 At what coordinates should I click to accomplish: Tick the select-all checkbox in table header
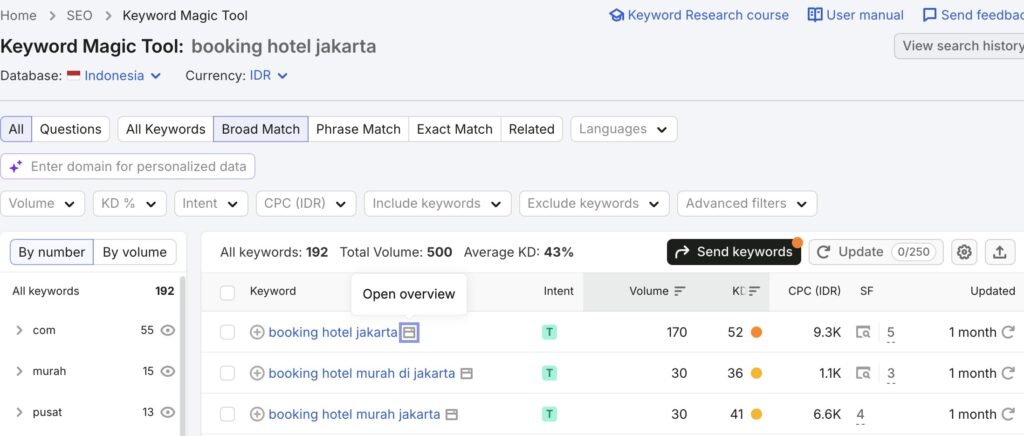pos(227,292)
